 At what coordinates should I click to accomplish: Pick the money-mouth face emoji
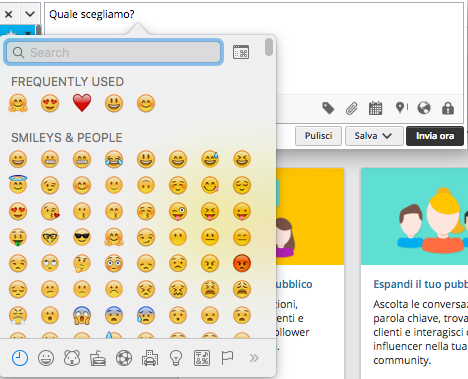(x=18, y=237)
